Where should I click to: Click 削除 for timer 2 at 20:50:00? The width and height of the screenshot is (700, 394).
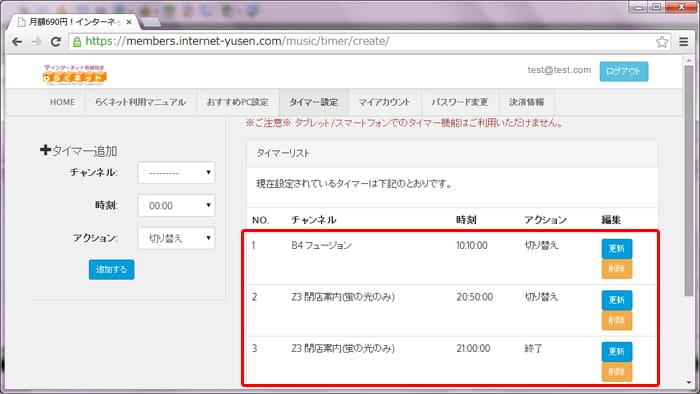click(617, 321)
